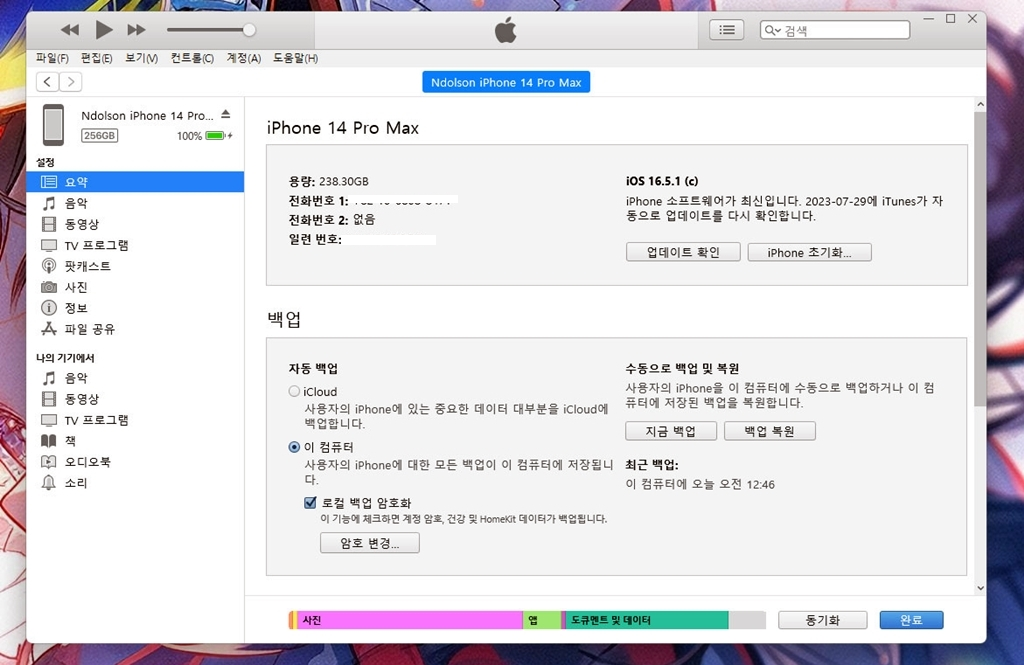Open the 컨트롤(C) menu

pos(192,58)
